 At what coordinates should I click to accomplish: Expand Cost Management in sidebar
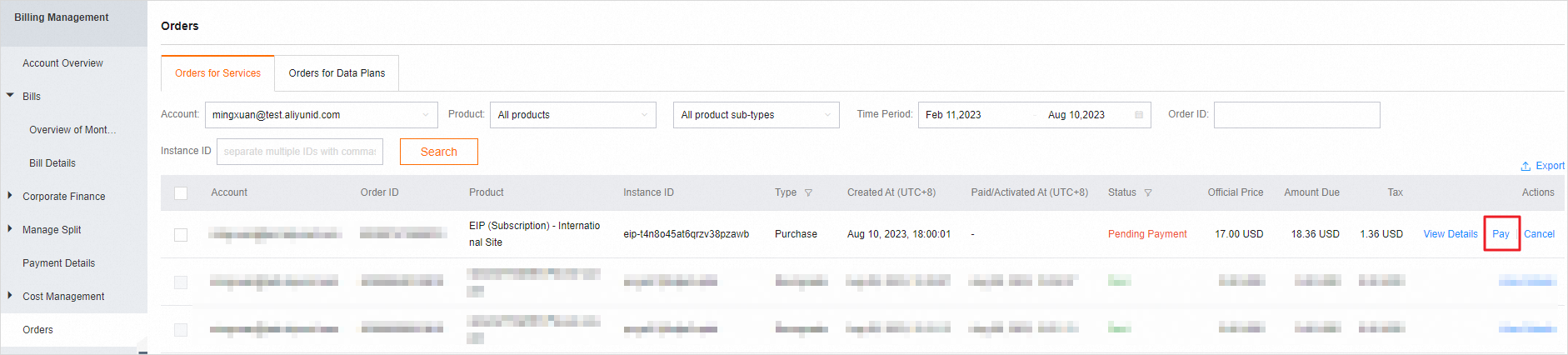[10, 296]
